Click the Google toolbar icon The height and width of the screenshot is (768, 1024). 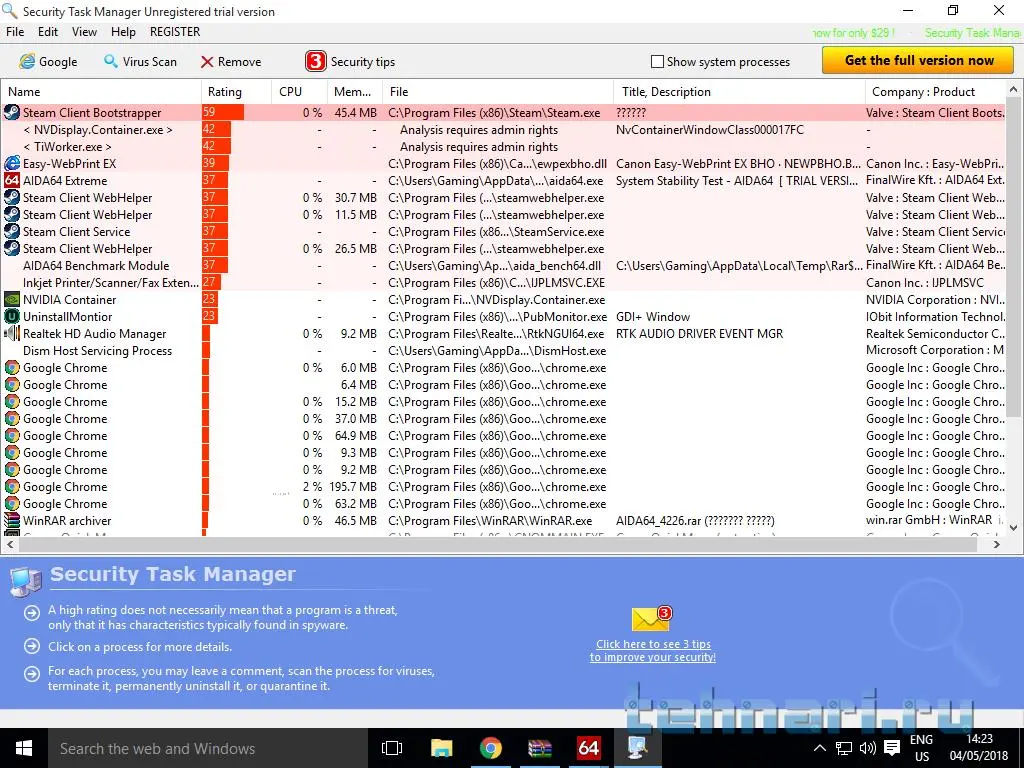point(27,61)
